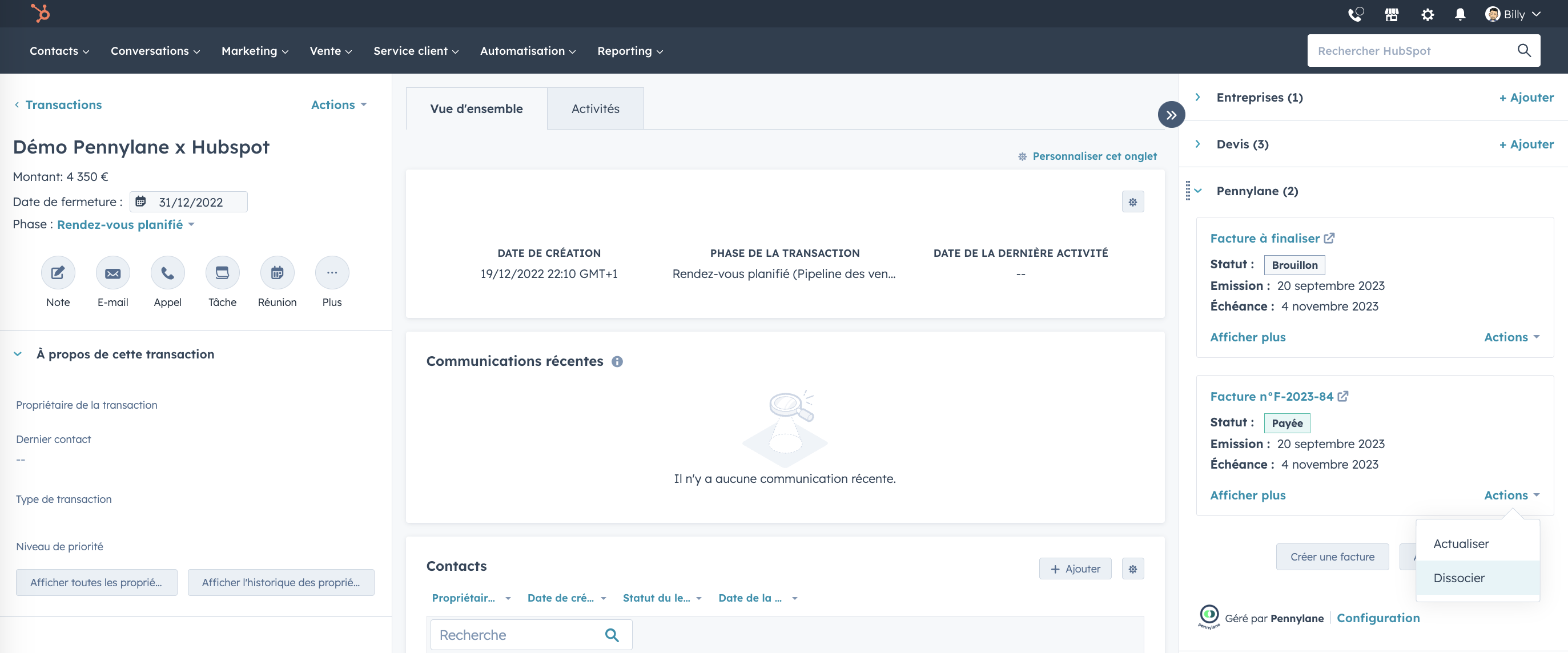Click Afficher plus under Facture à finaliser
Screen dimensions: 1568x653
click(1247, 337)
